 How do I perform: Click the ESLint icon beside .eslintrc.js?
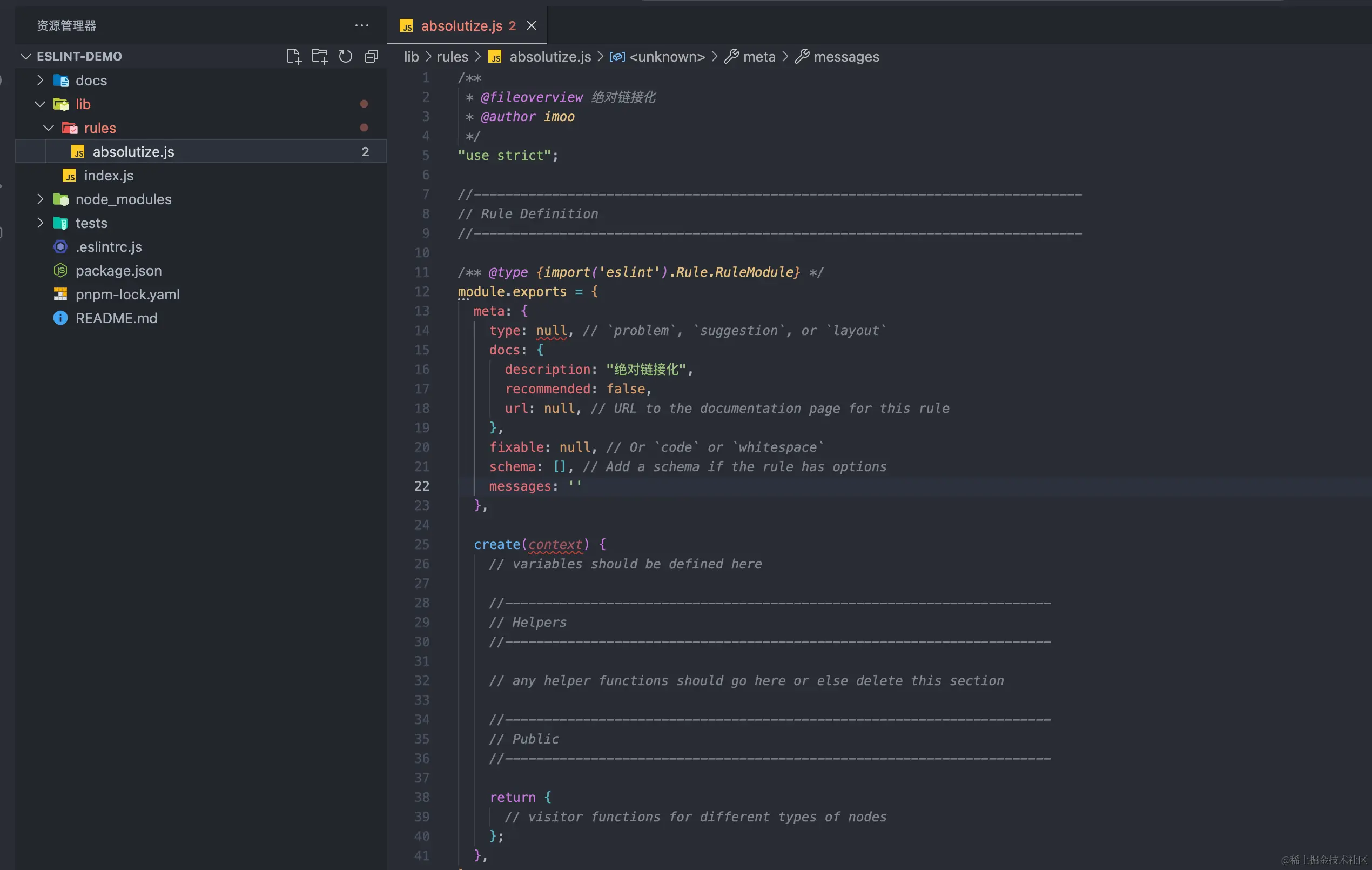60,247
